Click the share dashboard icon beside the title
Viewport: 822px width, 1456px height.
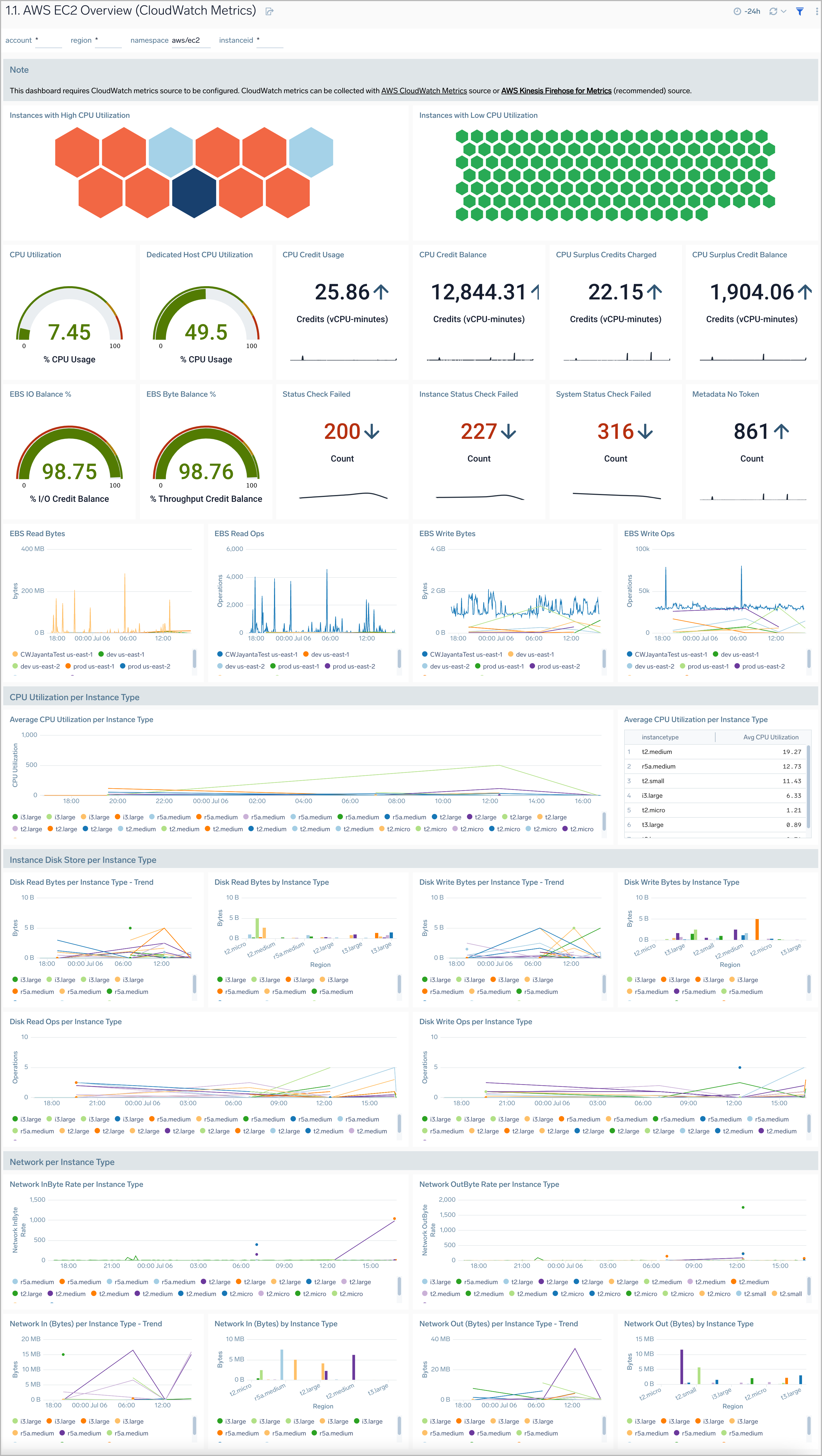270,11
